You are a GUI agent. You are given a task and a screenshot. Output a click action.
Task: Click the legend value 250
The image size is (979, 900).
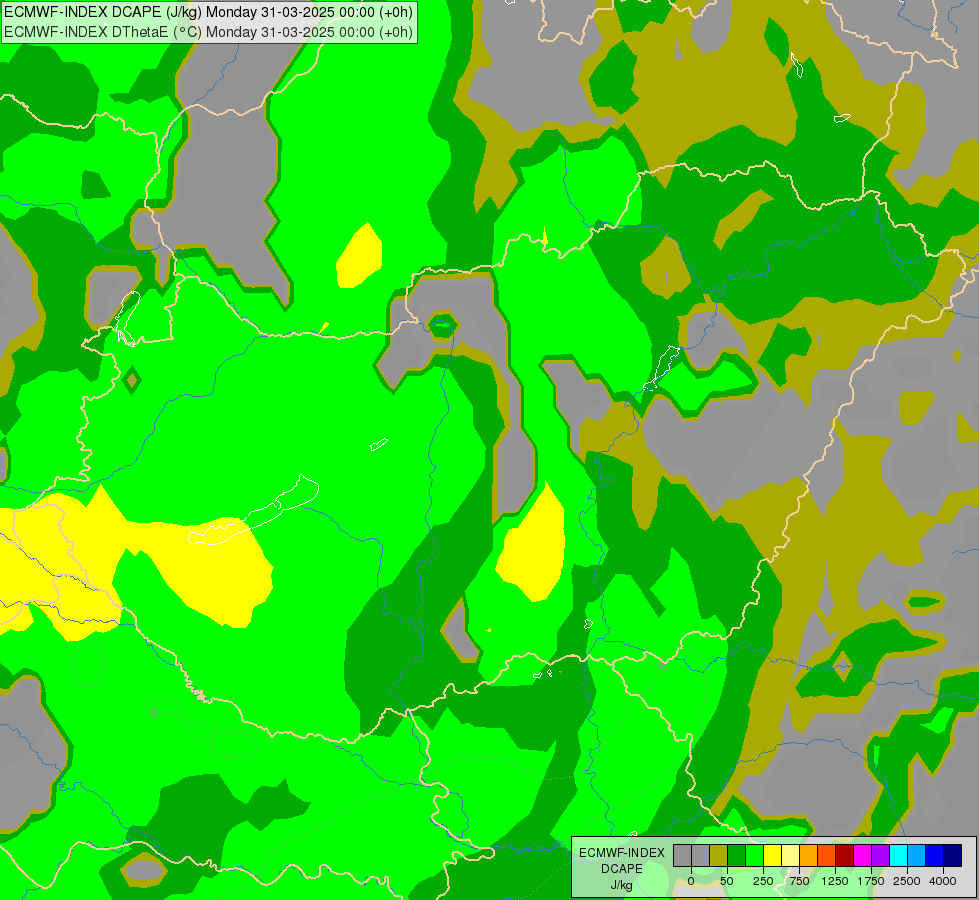(x=763, y=881)
